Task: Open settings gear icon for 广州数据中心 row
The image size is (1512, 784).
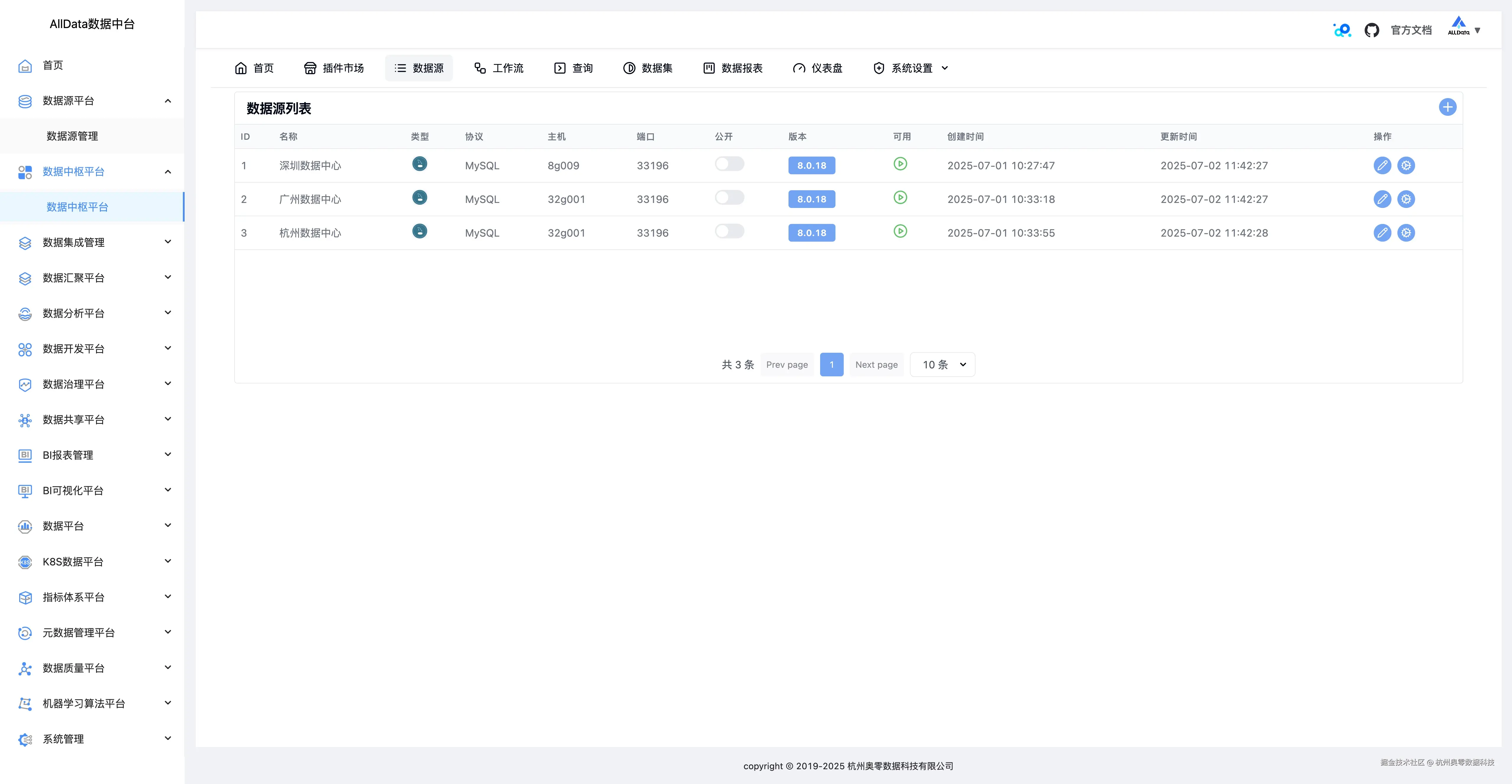Action: pyautogui.click(x=1406, y=199)
